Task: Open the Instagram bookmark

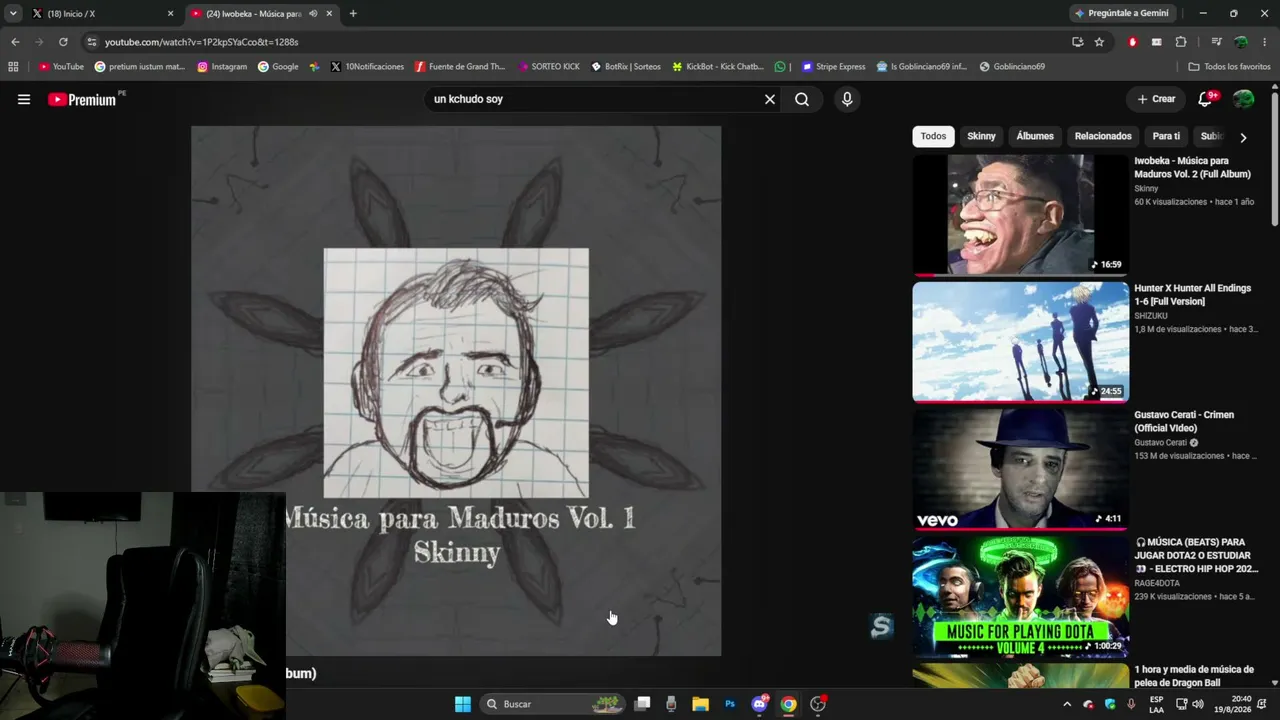Action: coord(222,67)
